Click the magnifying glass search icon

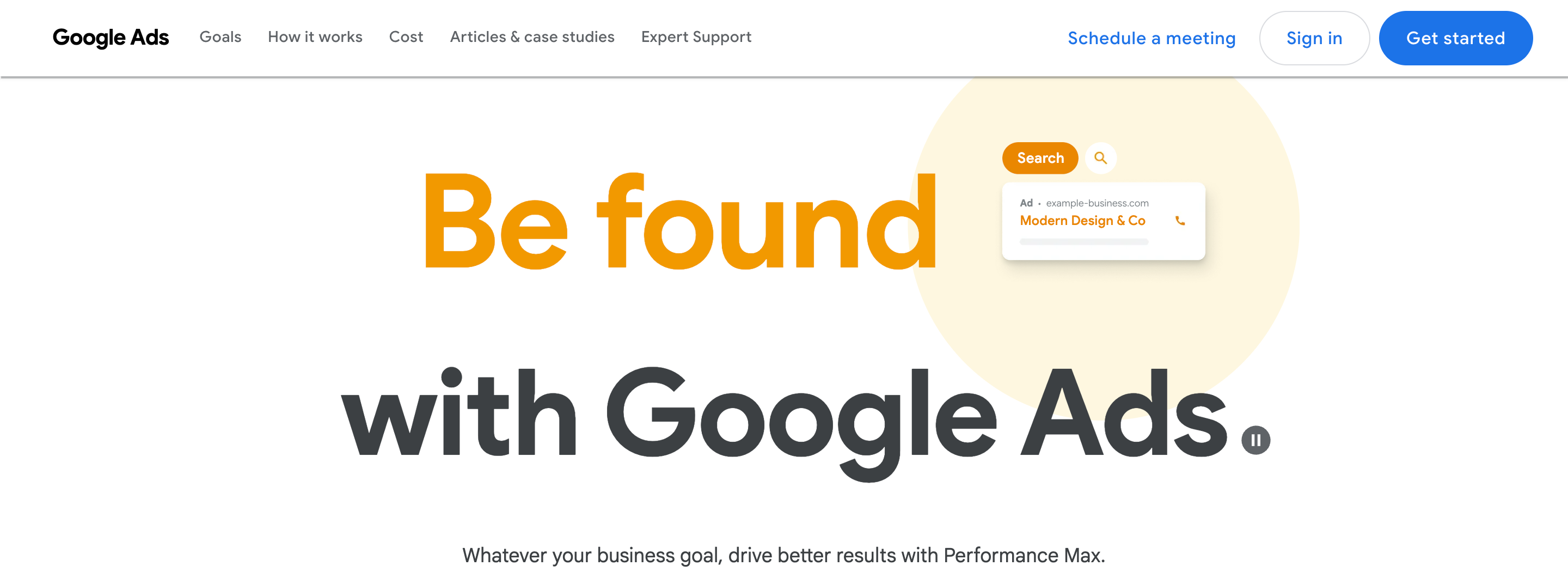pos(1100,159)
